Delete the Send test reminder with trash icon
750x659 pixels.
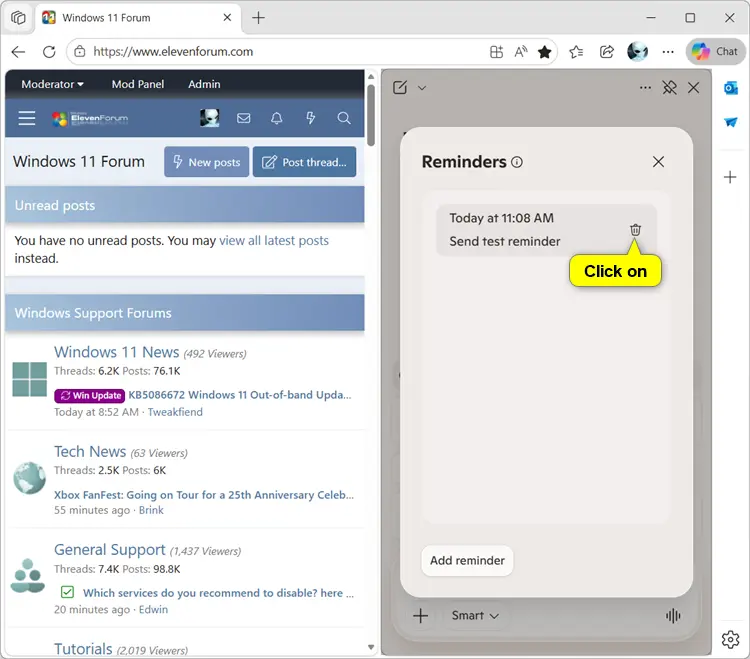(x=635, y=230)
